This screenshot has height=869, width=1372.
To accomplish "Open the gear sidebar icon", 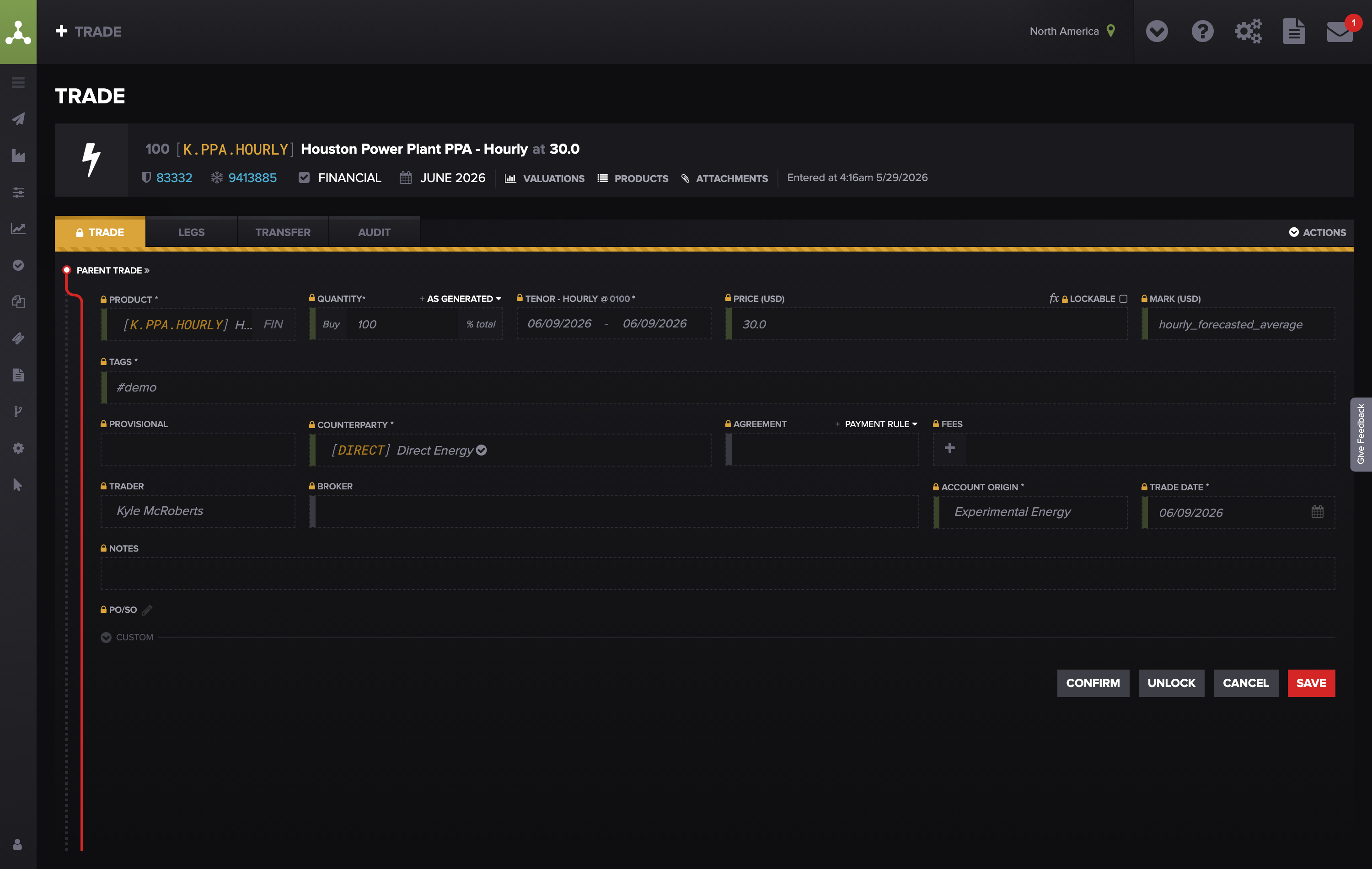I will [18, 448].
